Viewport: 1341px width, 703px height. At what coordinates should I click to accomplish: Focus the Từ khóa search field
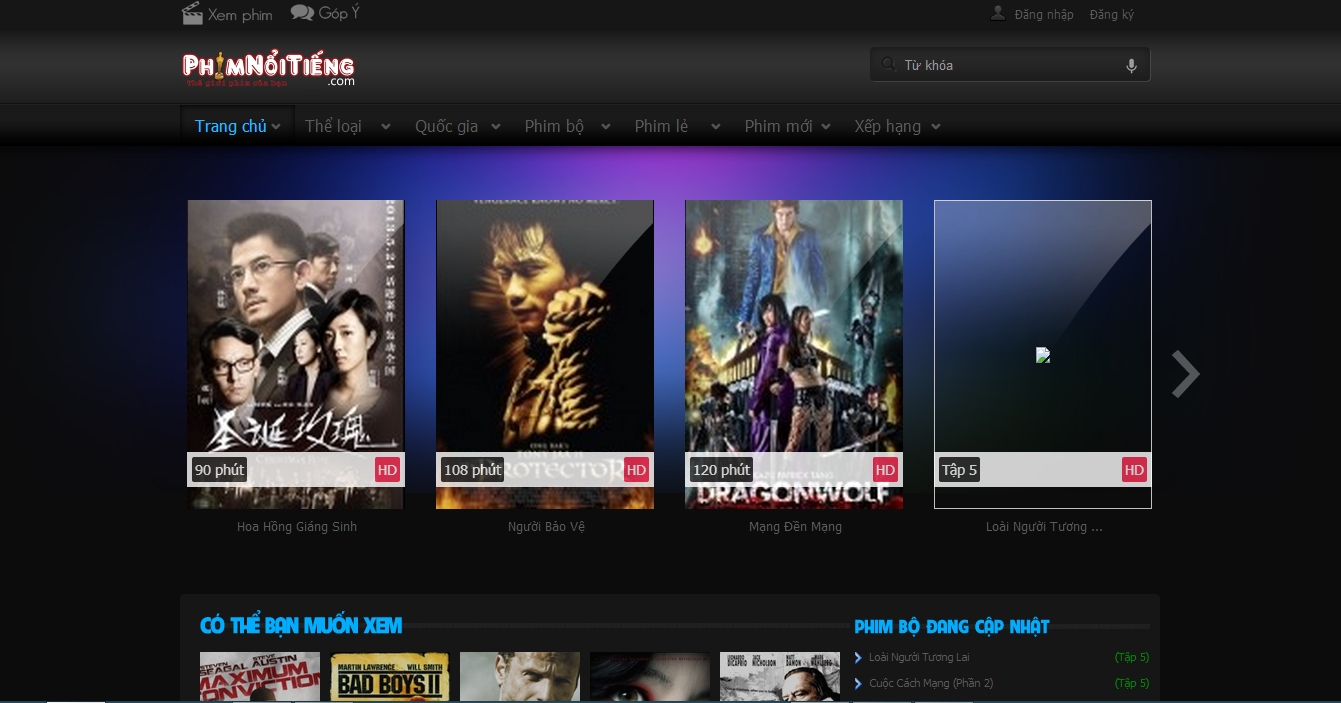(1010, 65)
